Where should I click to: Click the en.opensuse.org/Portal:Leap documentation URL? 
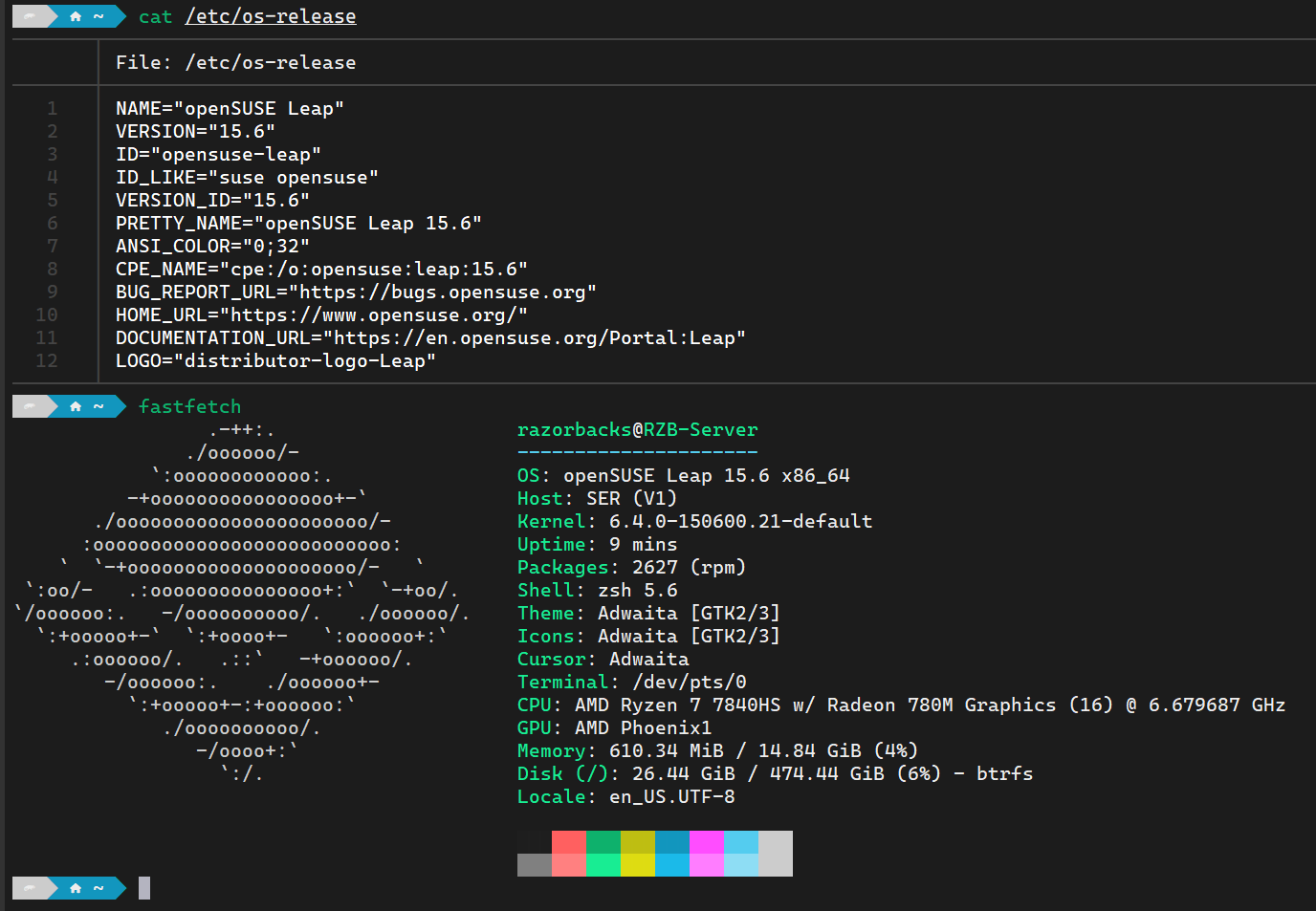click(x=535, y=337)
